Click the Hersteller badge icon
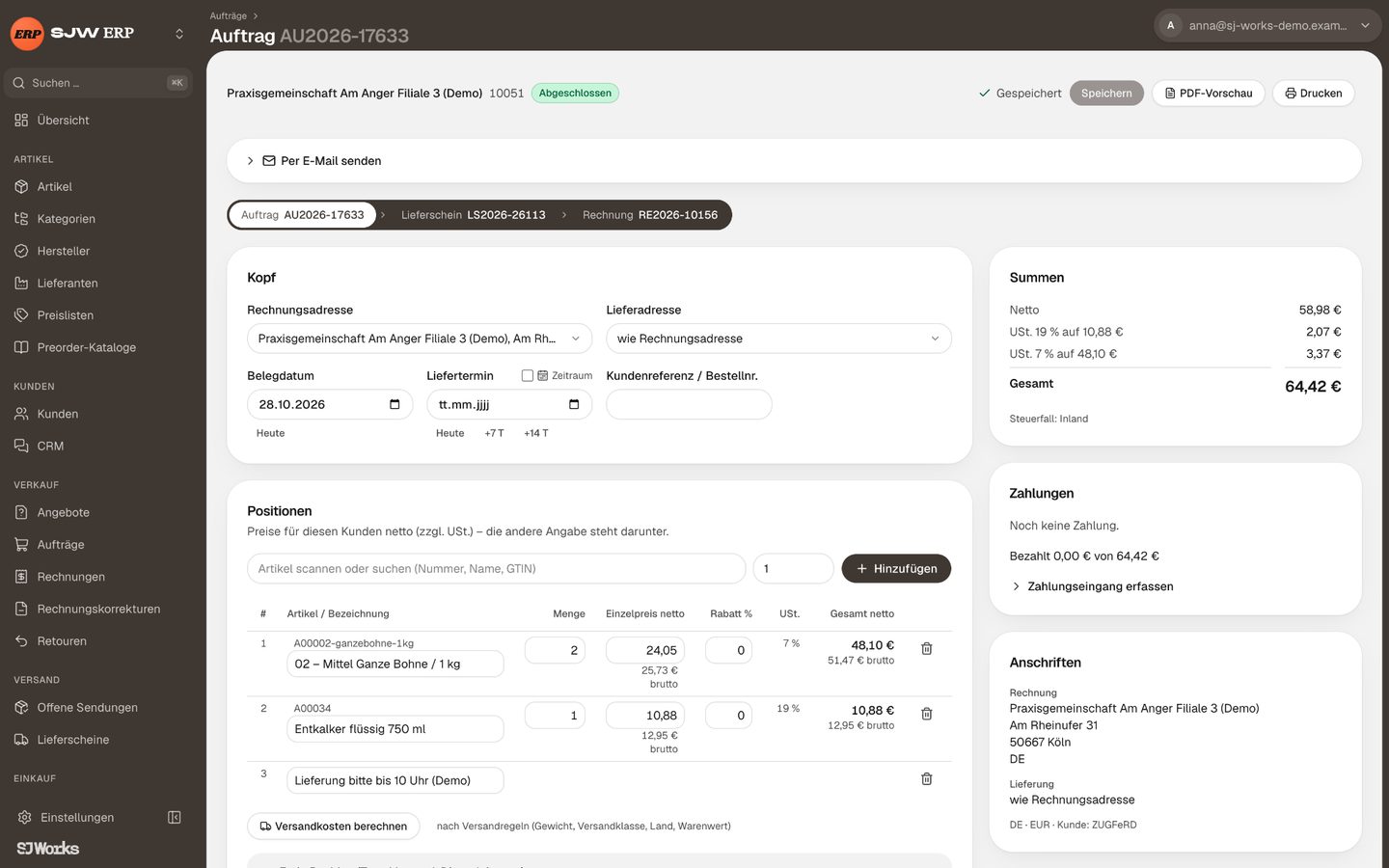The width and height of the screenshot is (1389, 868). tap(21, 251)
